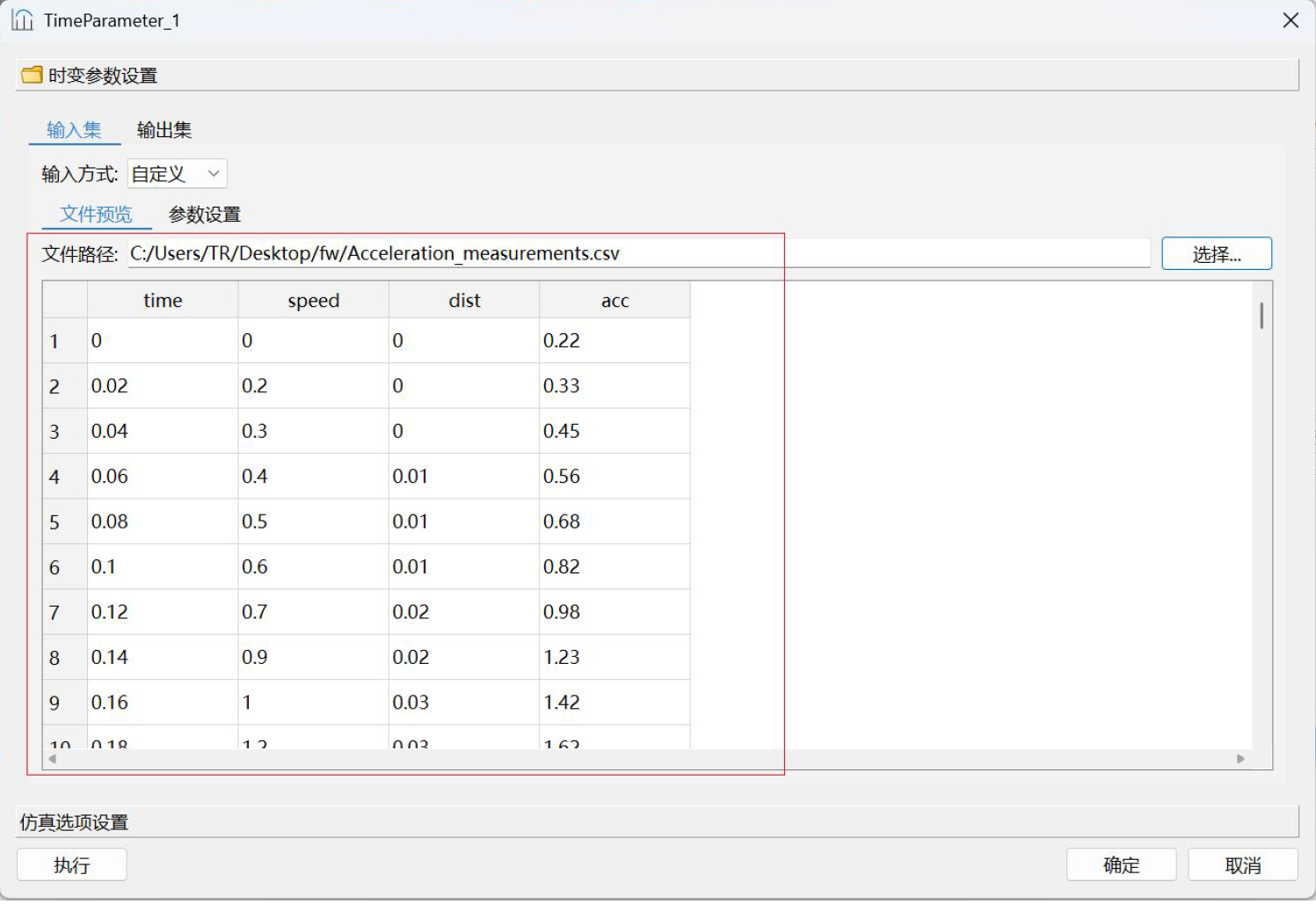
Task: Cancel with the 取消 button
Action: [x=1243, y=865]
